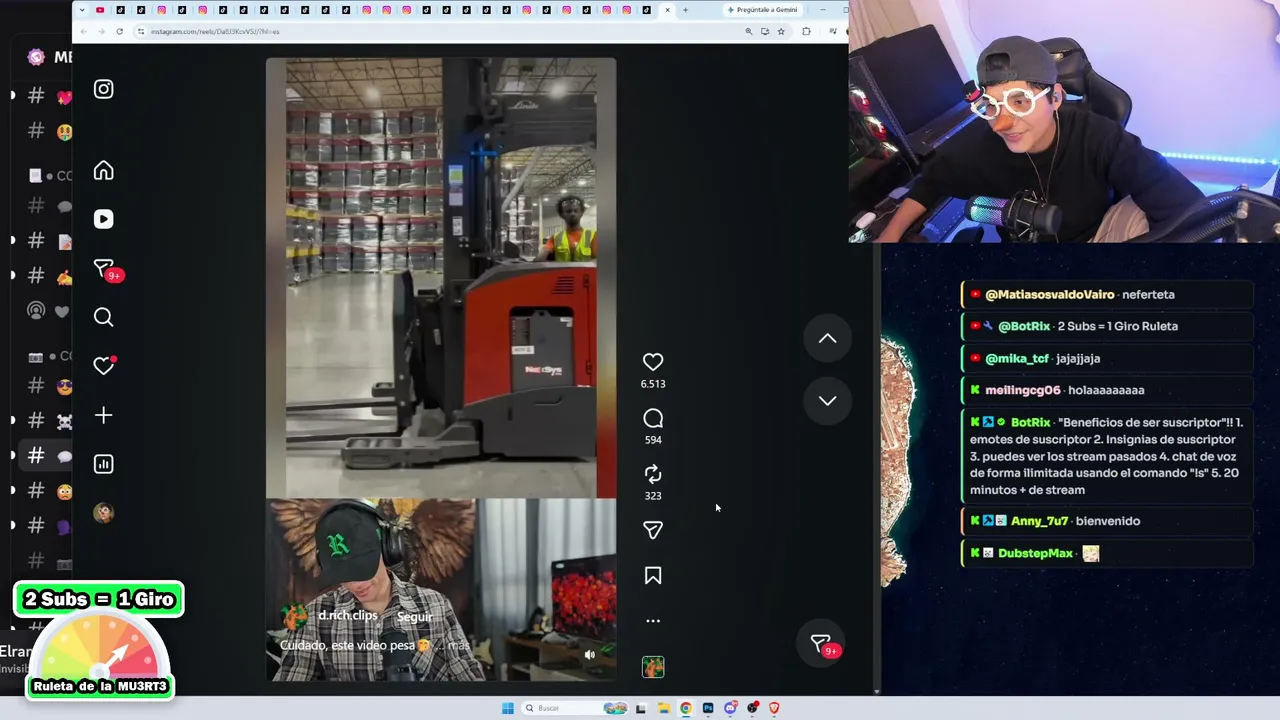Viewport: 1280px width, 720px height.
Task: Open Notifications heart icon in sidebar
Action: (x=104, y=366)
